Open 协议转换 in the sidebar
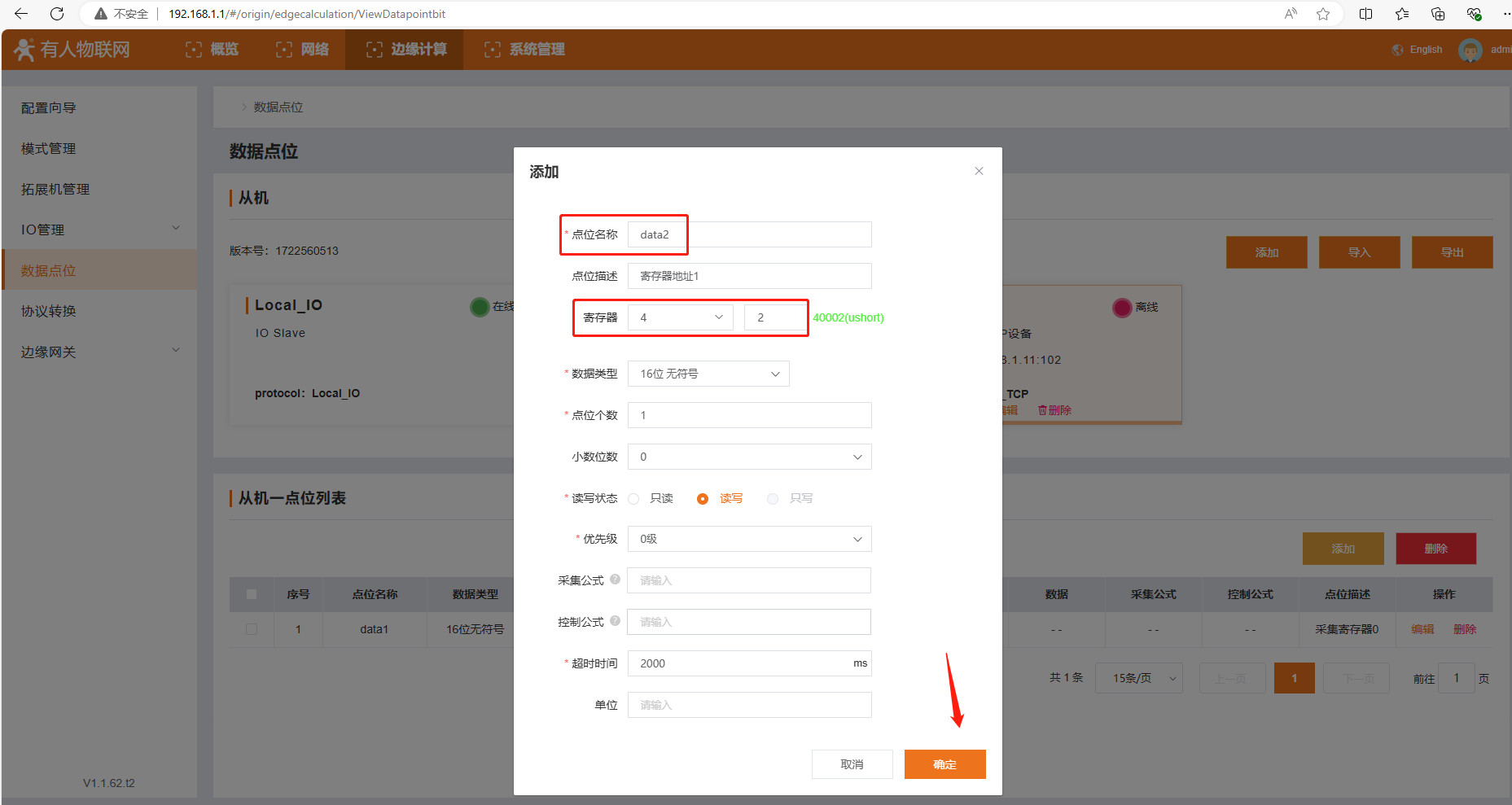The width and height of the screenshot is (1512, 805). point(49,311)
